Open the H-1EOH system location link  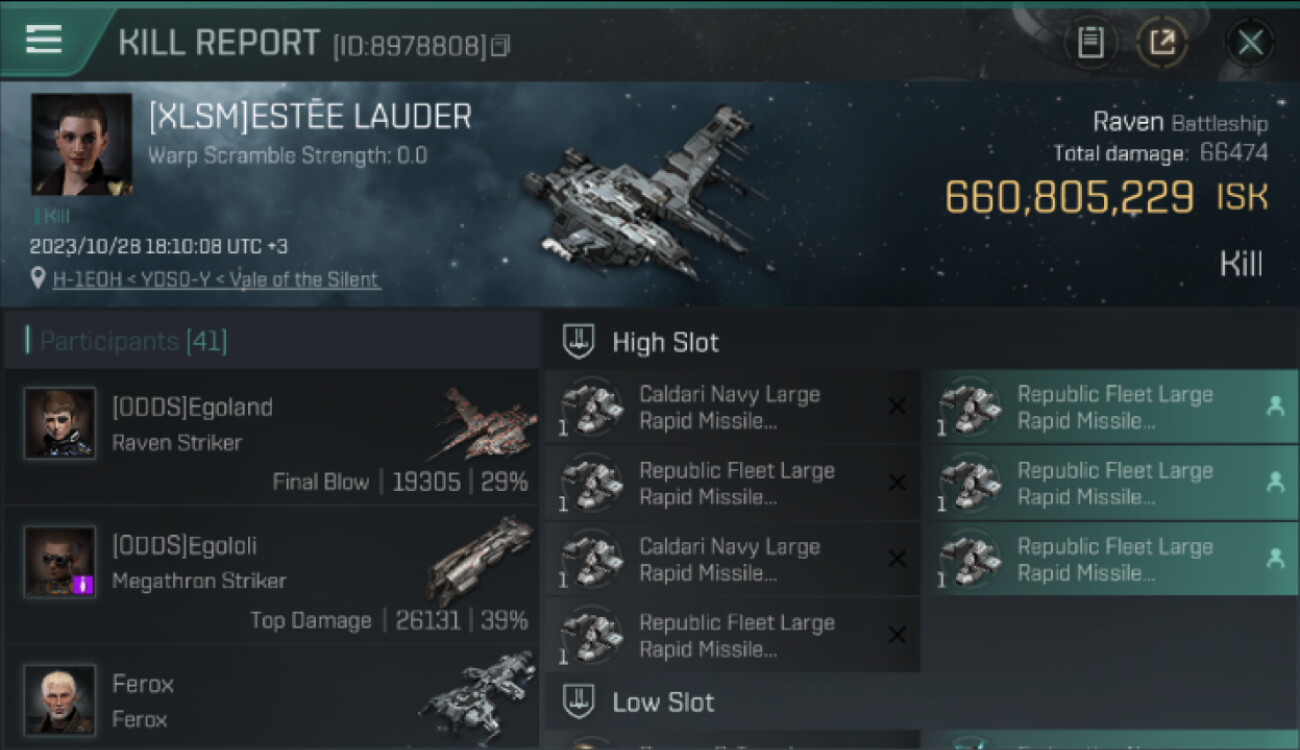pos(216,279)
